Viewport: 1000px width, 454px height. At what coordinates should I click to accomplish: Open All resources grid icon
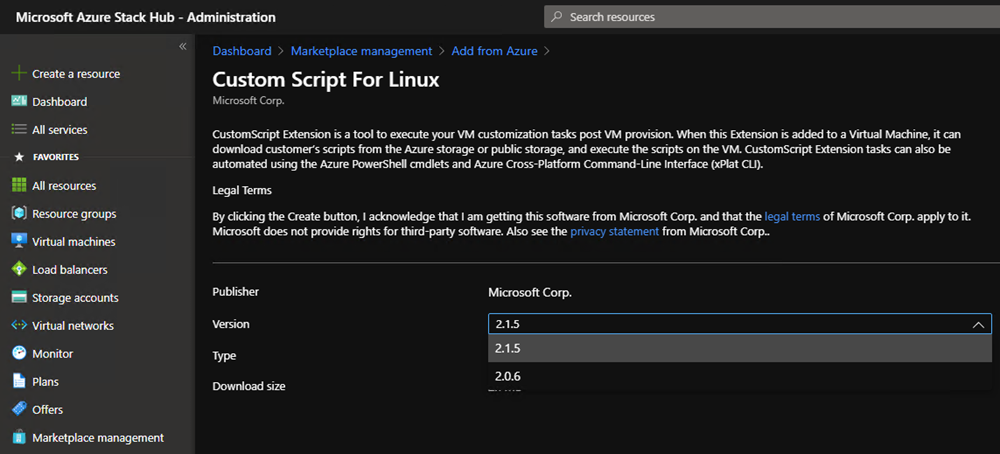18,186
